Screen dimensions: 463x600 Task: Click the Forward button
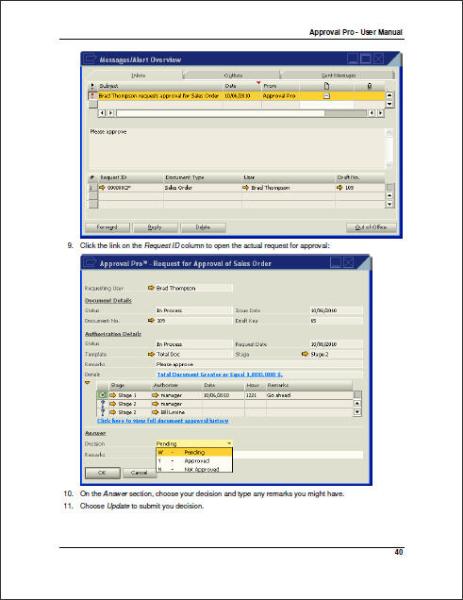108,227
